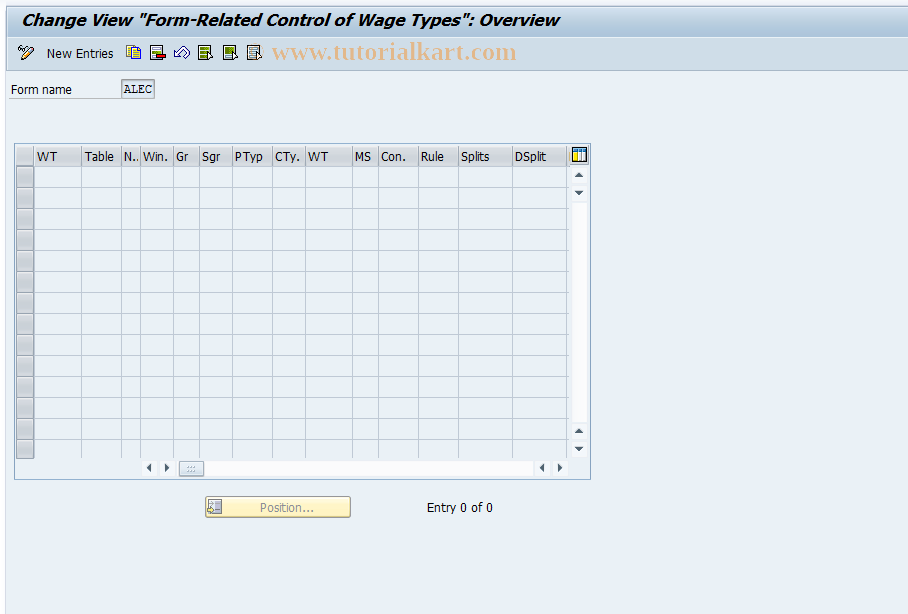Select the Gr column header

click(186, 156)
